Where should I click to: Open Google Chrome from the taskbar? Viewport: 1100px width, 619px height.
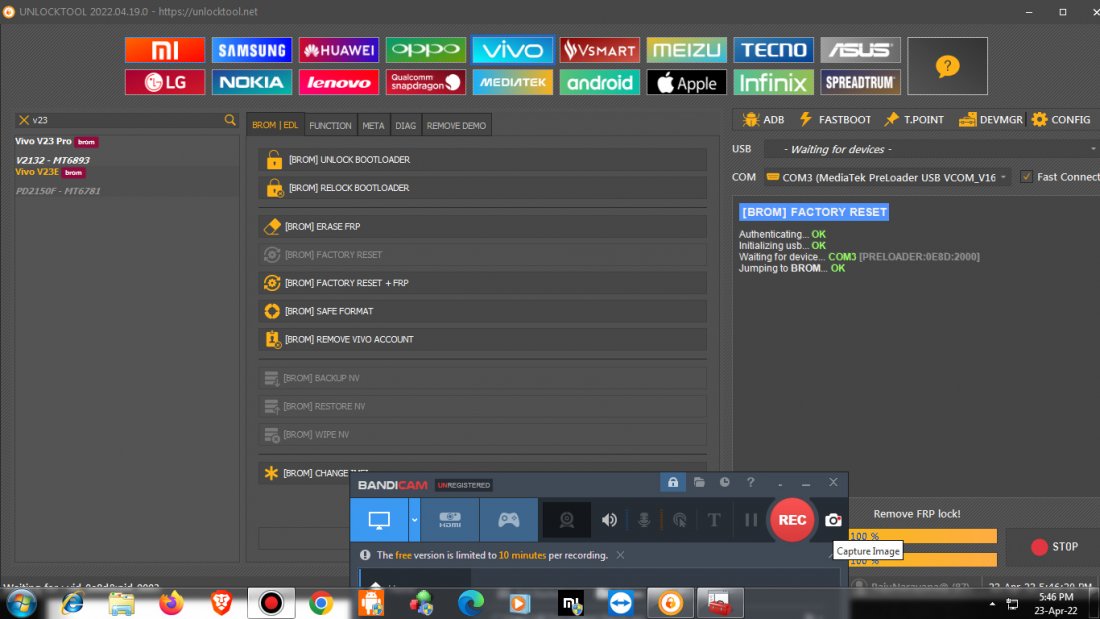(321, 603)
